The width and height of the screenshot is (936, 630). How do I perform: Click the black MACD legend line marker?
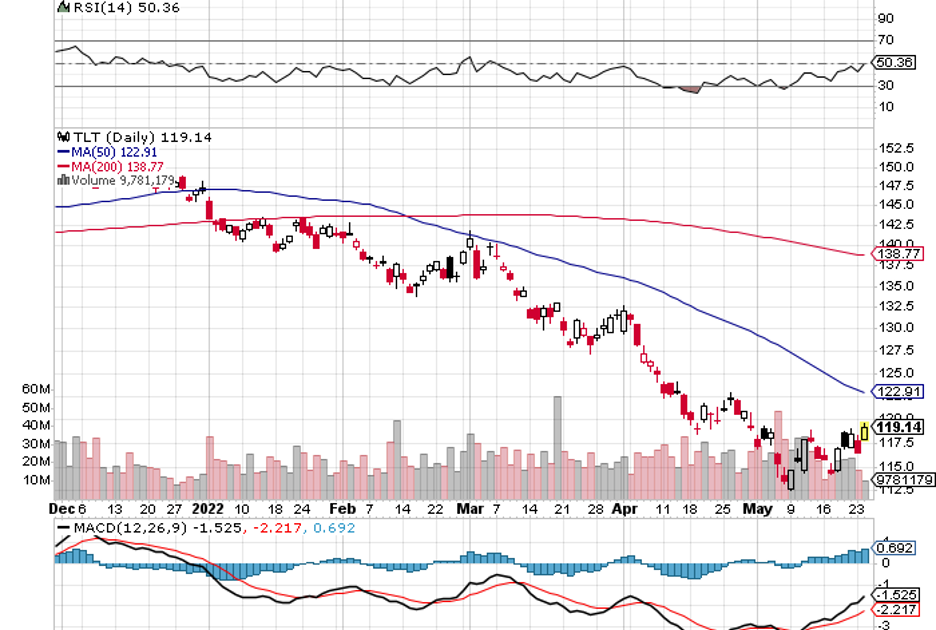[x=64, y=527]
